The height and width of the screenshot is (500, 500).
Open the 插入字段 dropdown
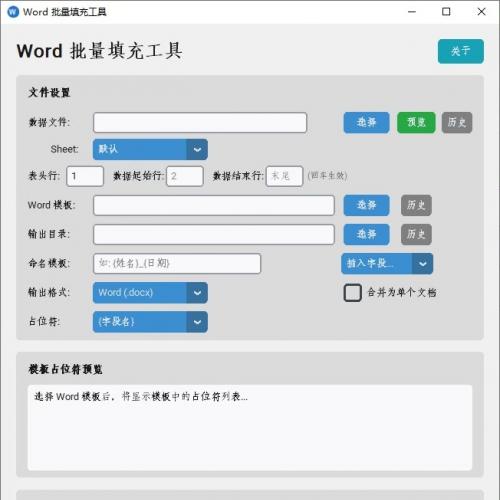[x=387, y=263]
